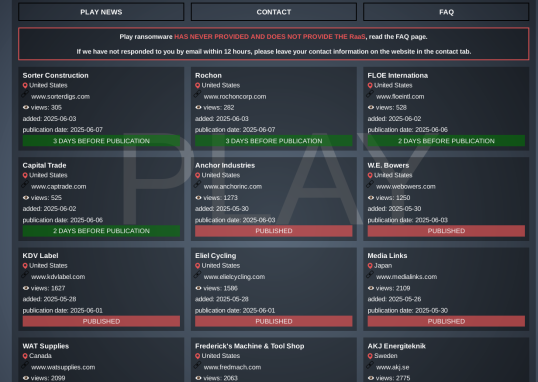Click the location pin on Sorter Construction
This screenshot has height=382, width=538.
[25, 85]
